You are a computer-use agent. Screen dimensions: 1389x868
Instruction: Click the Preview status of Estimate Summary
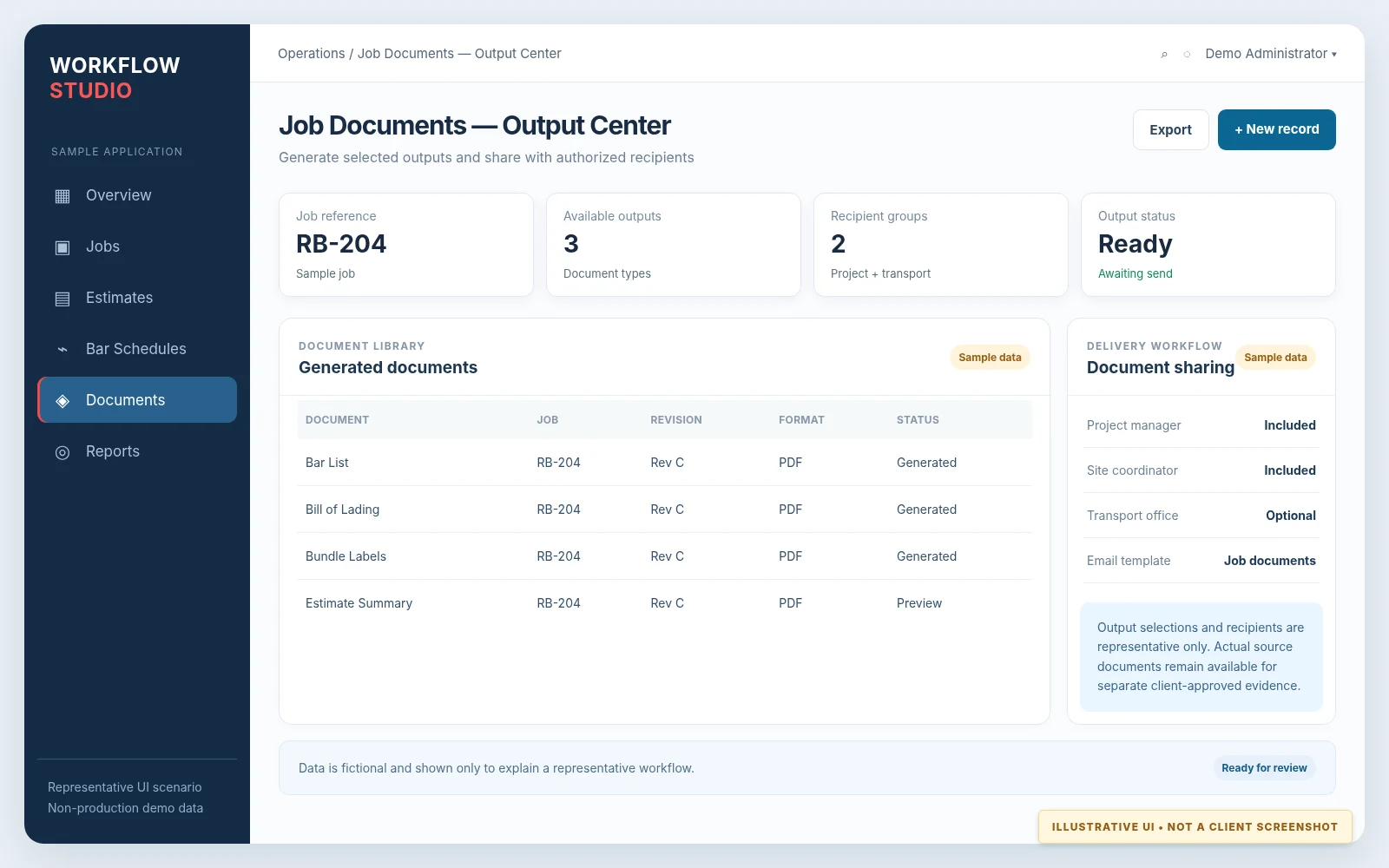(x=919, y=603)
